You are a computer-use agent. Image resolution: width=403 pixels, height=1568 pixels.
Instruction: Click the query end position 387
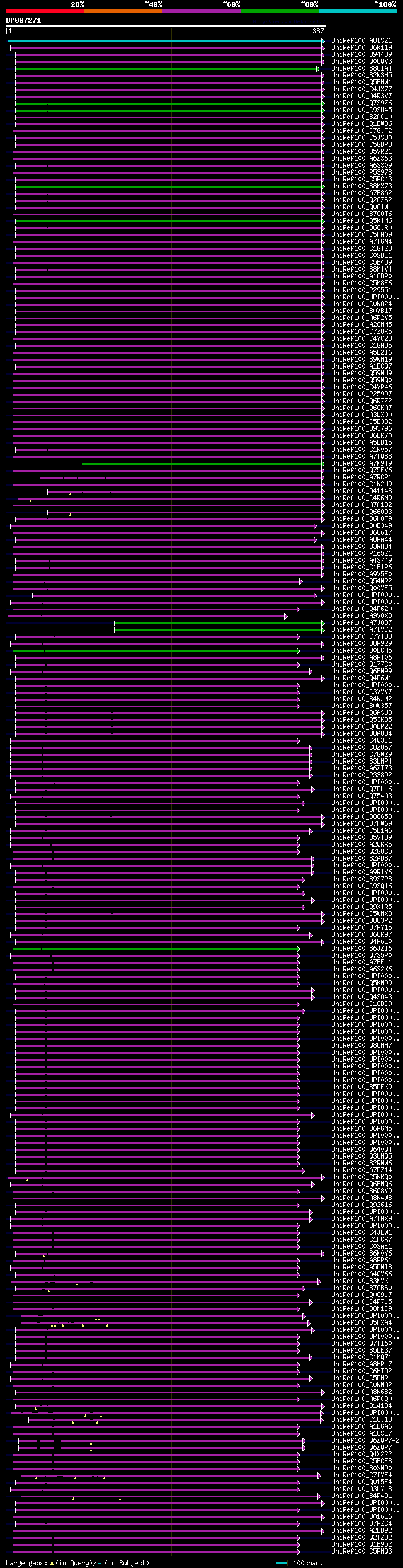point(318,31)
